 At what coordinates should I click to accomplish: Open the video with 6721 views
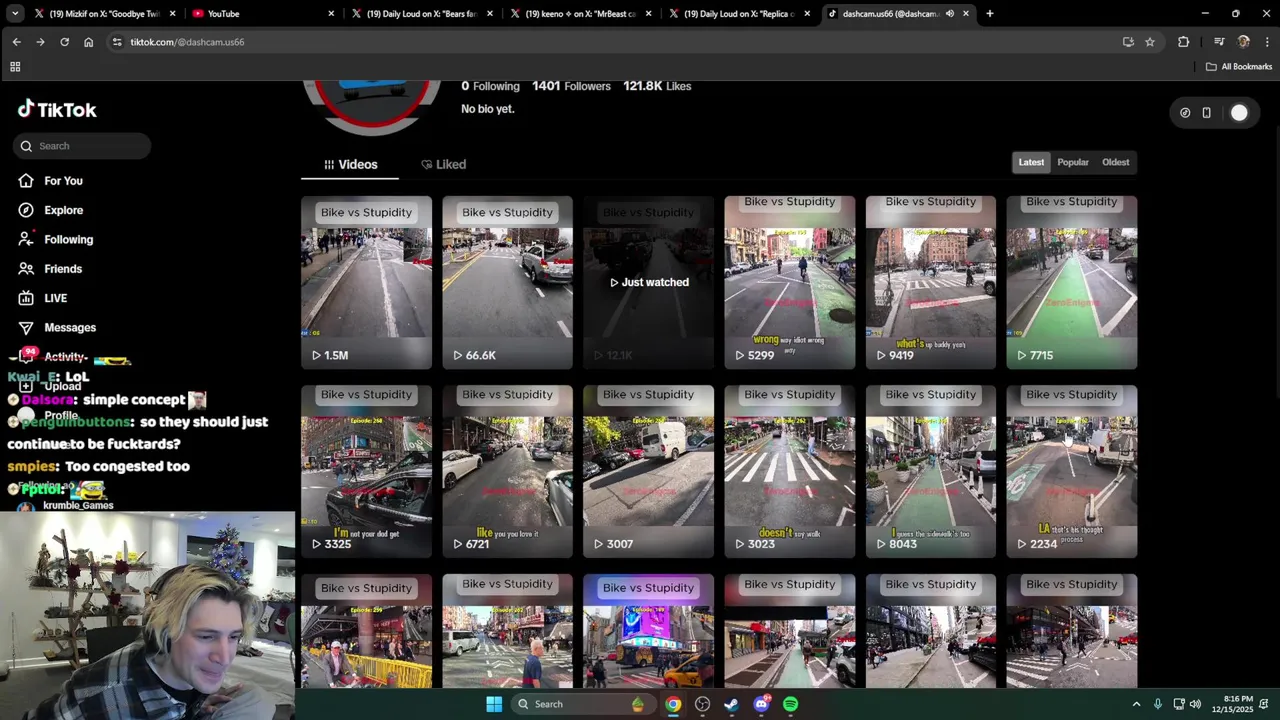[x=507, y=471]
